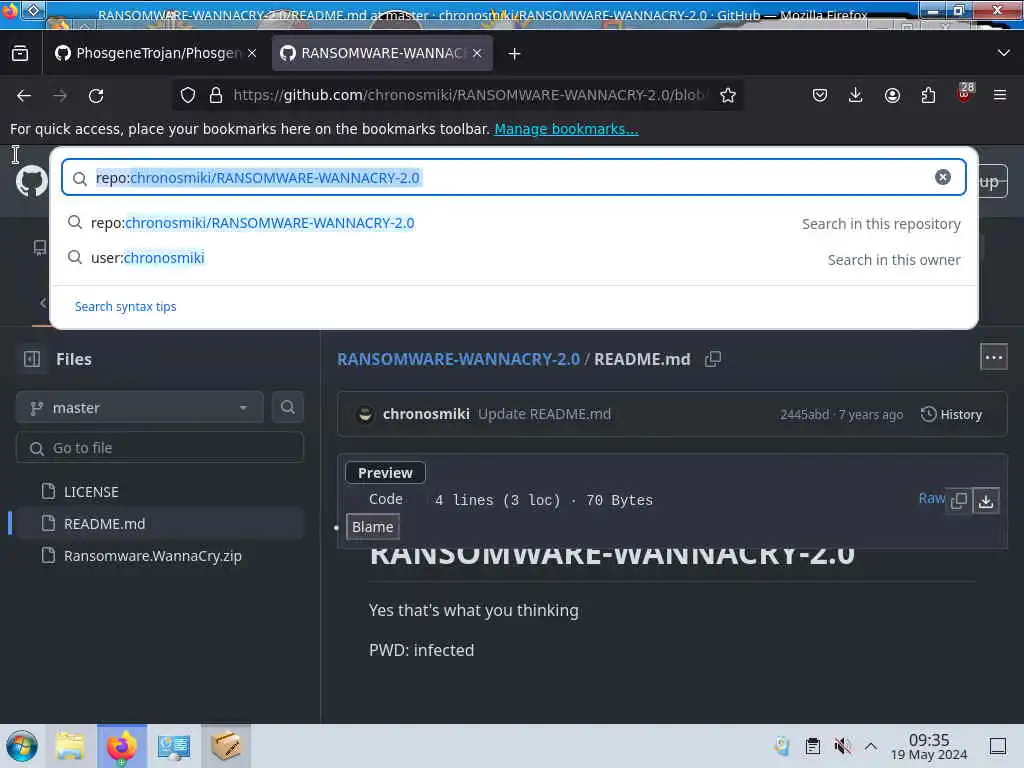Open the Windows Start menu
Image resolution: width=1024 pixels, height=768 pixels.
point(22,746)
